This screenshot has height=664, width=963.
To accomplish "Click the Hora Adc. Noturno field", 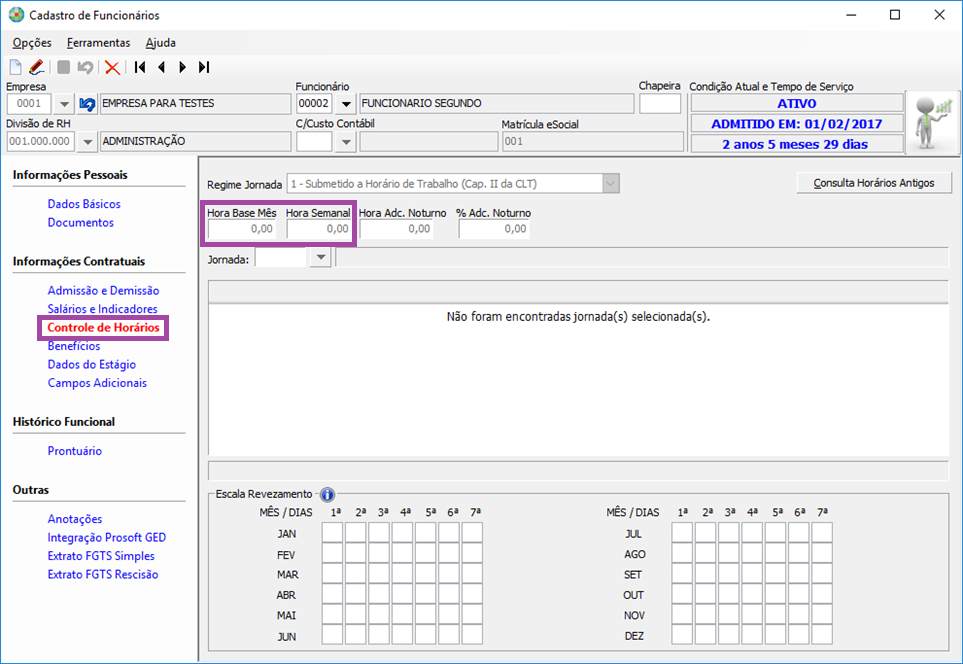I will point(396,229).
